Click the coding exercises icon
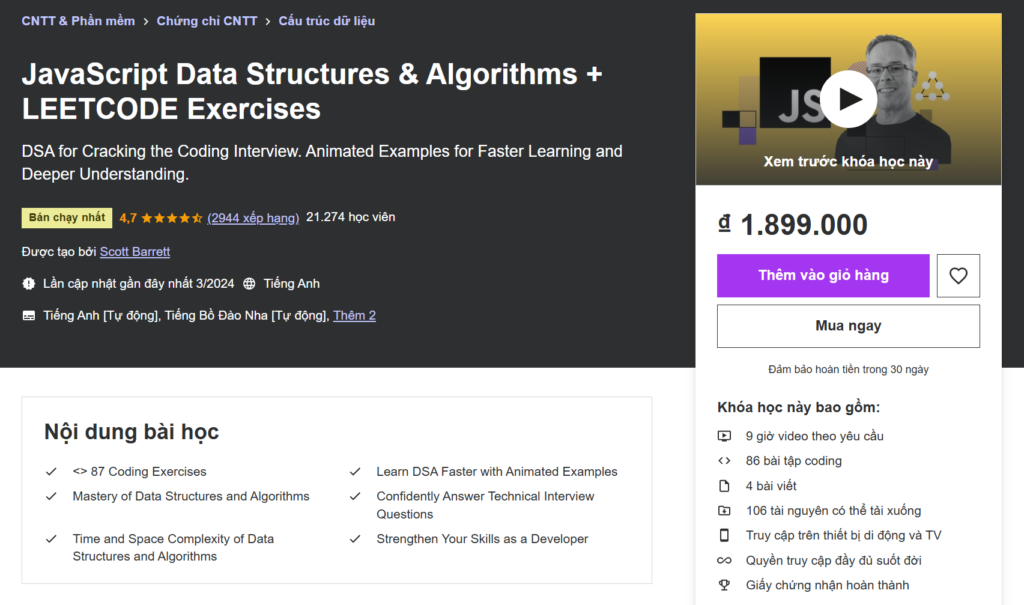Image resolution: width=1024 pixels, height=605 pixels. point(725,461)
